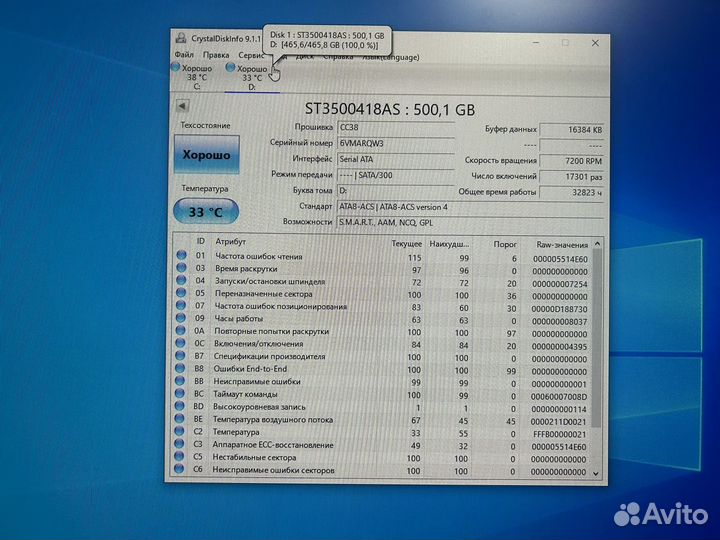Click the Порог column header
The image size is (720, 540).
(x=505, y=244)
